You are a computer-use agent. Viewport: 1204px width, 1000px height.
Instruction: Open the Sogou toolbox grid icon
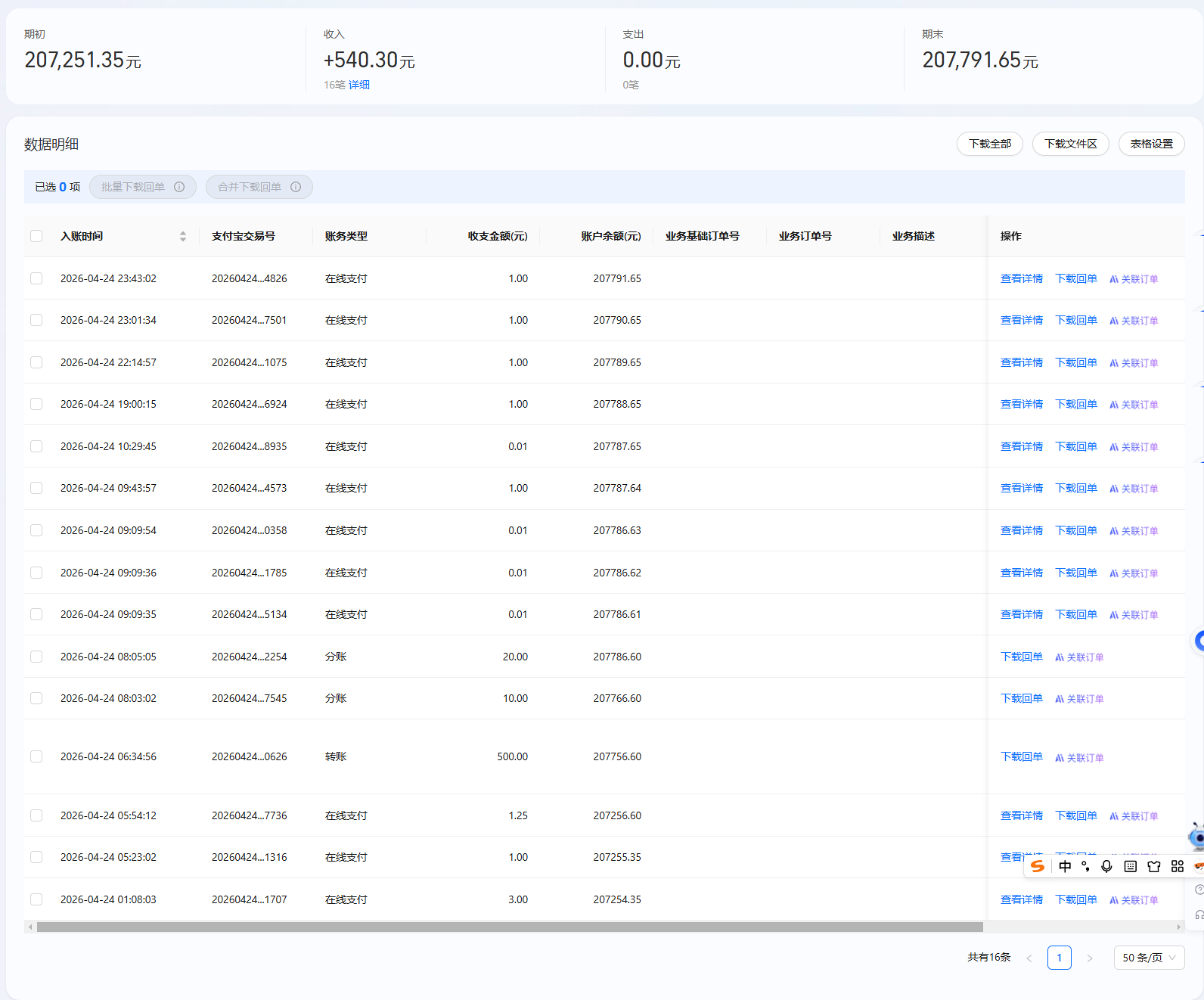[x=1177, y=866]
